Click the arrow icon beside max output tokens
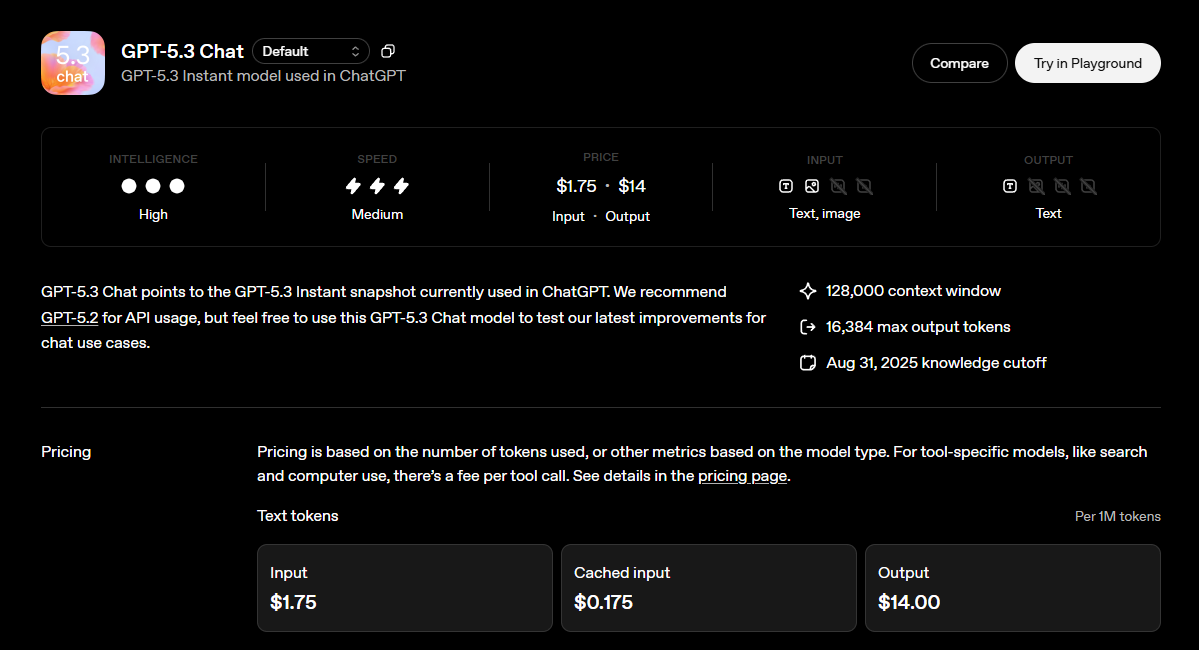Image resolution: width=1199 pixels, height=650 pixels. 807,326
